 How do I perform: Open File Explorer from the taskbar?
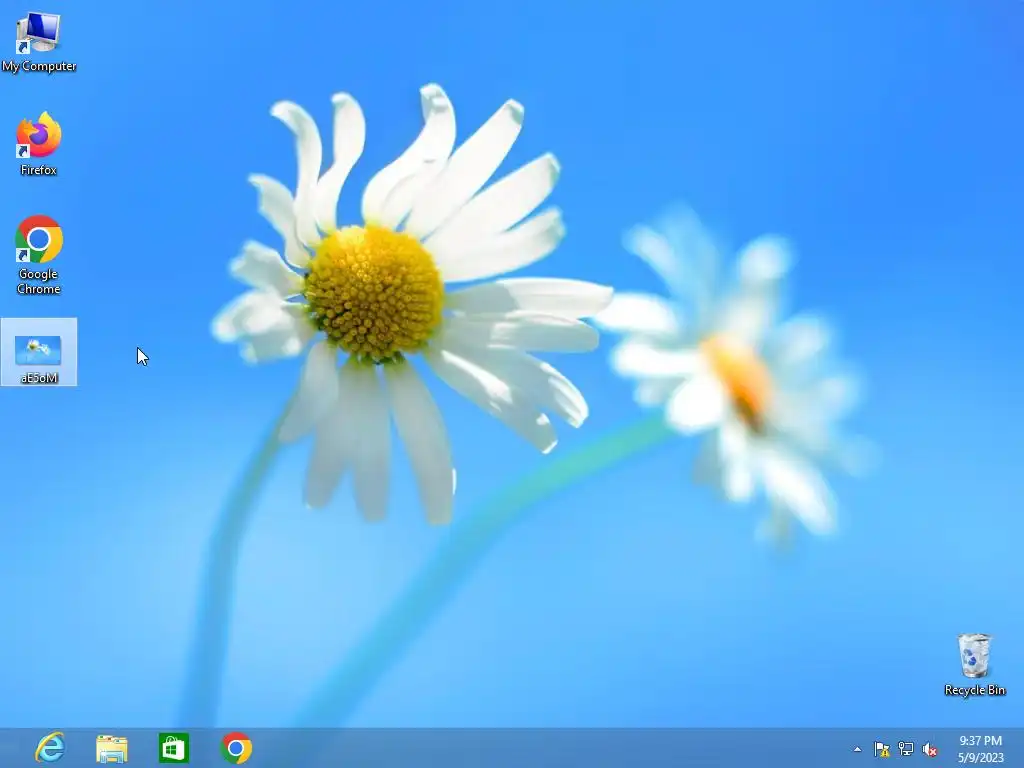[x=112, y=748]
